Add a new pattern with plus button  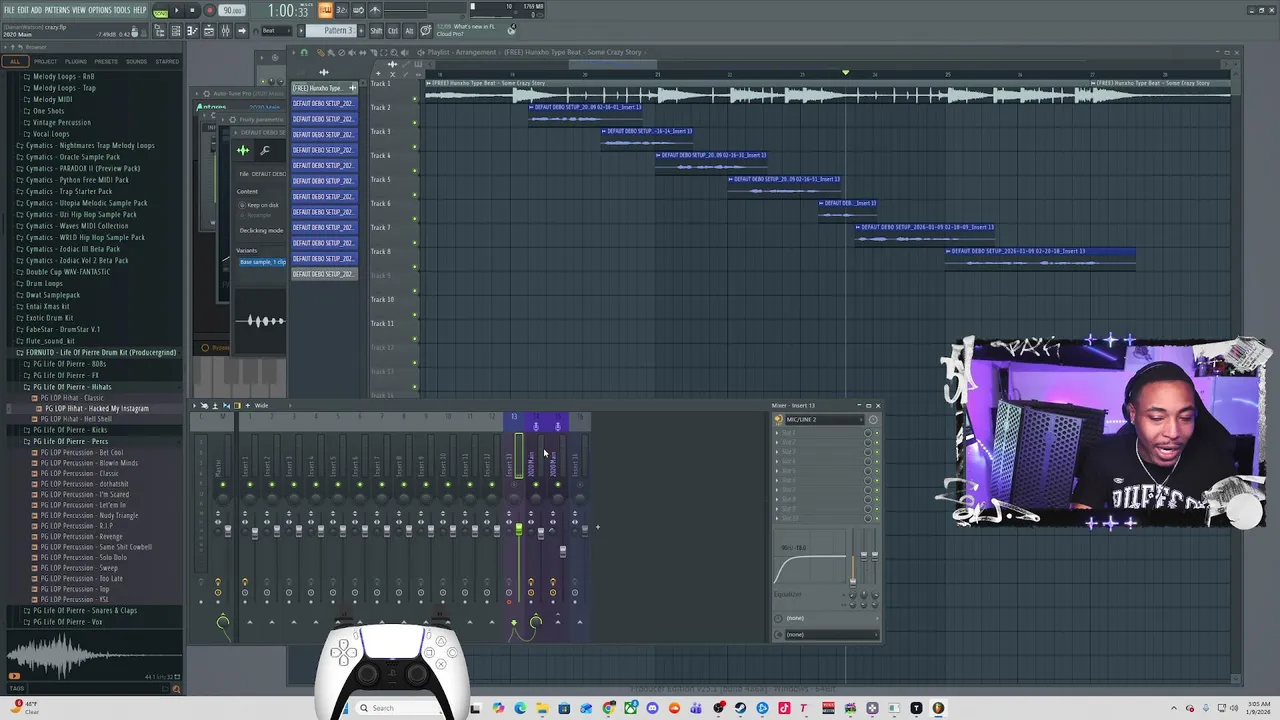pos(360,31)
